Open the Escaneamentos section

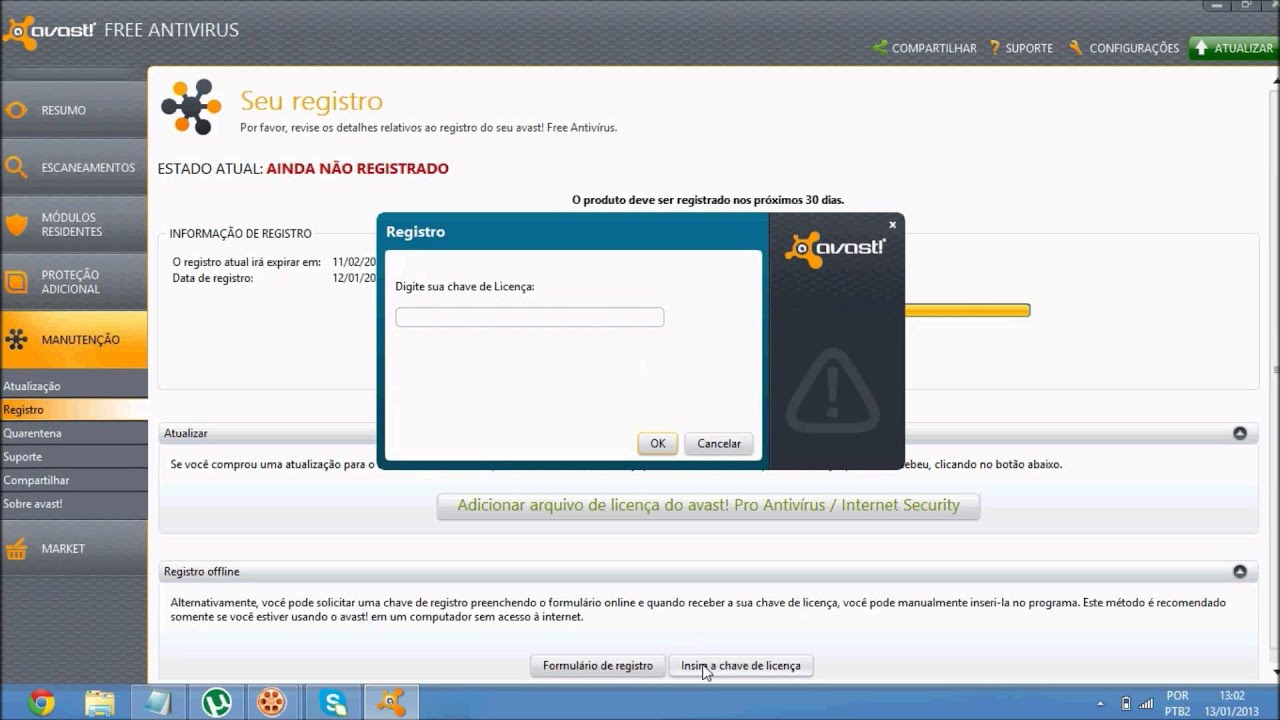[74, 167]
